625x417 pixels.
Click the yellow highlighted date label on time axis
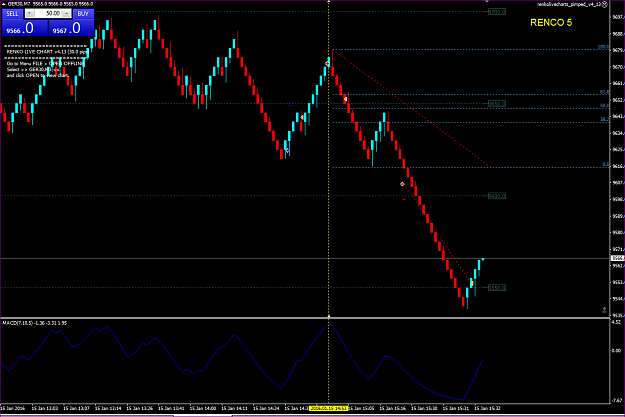pyautogui.click(x=328, y=408)
